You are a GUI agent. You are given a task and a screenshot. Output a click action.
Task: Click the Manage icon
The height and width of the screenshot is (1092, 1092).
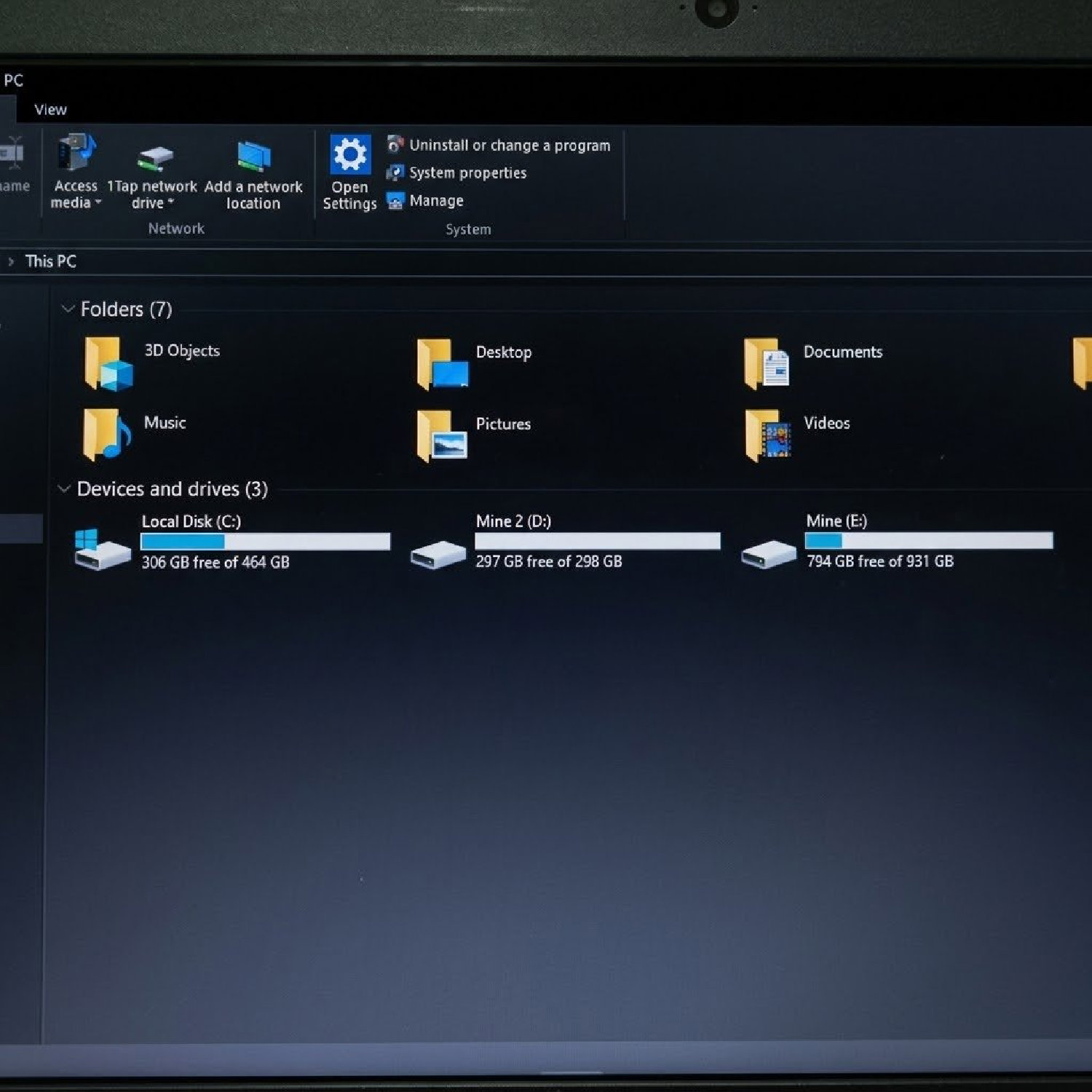click(x=395, y=200)
